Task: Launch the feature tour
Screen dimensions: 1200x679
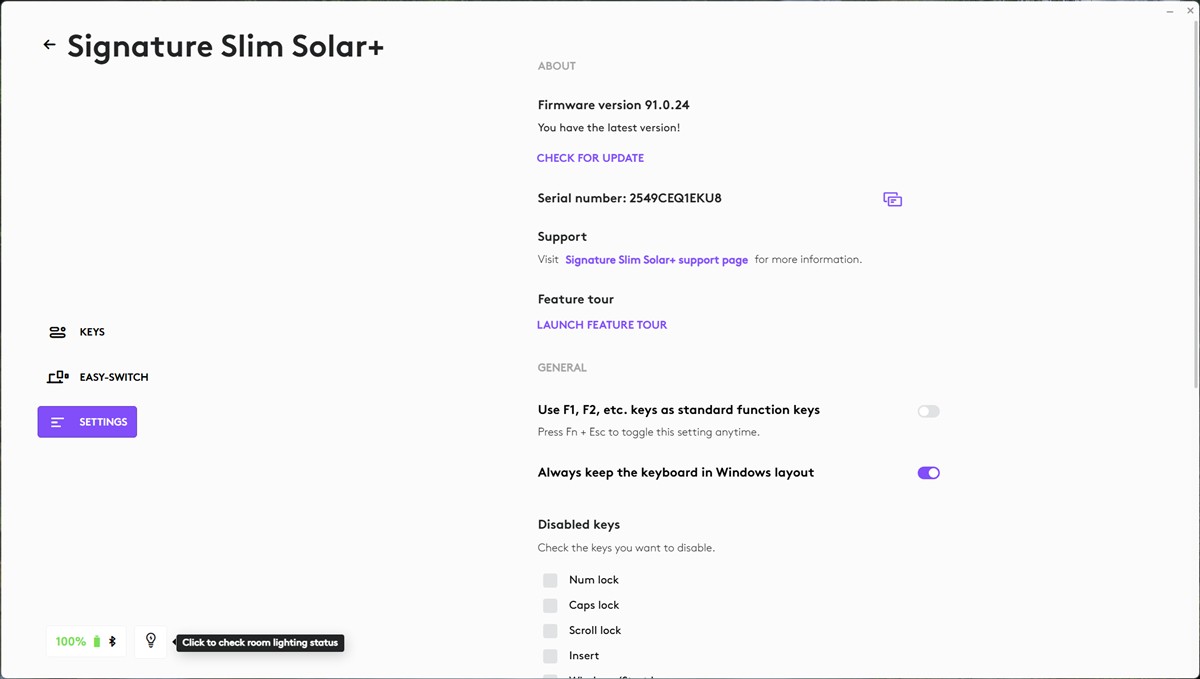Action: [601, 325]
